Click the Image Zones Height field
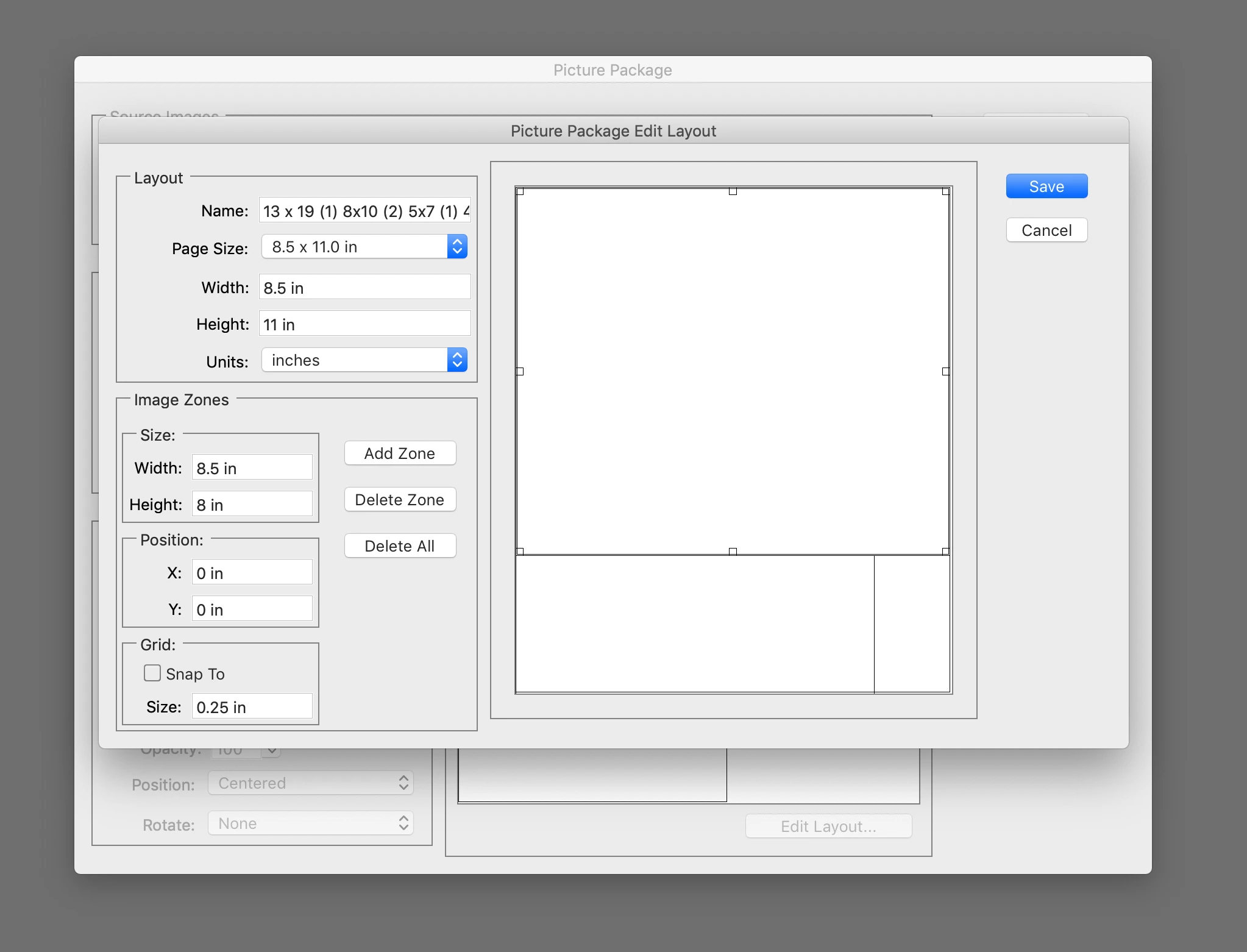Viewport: 1247px width, 952px height. click(252, 505)
